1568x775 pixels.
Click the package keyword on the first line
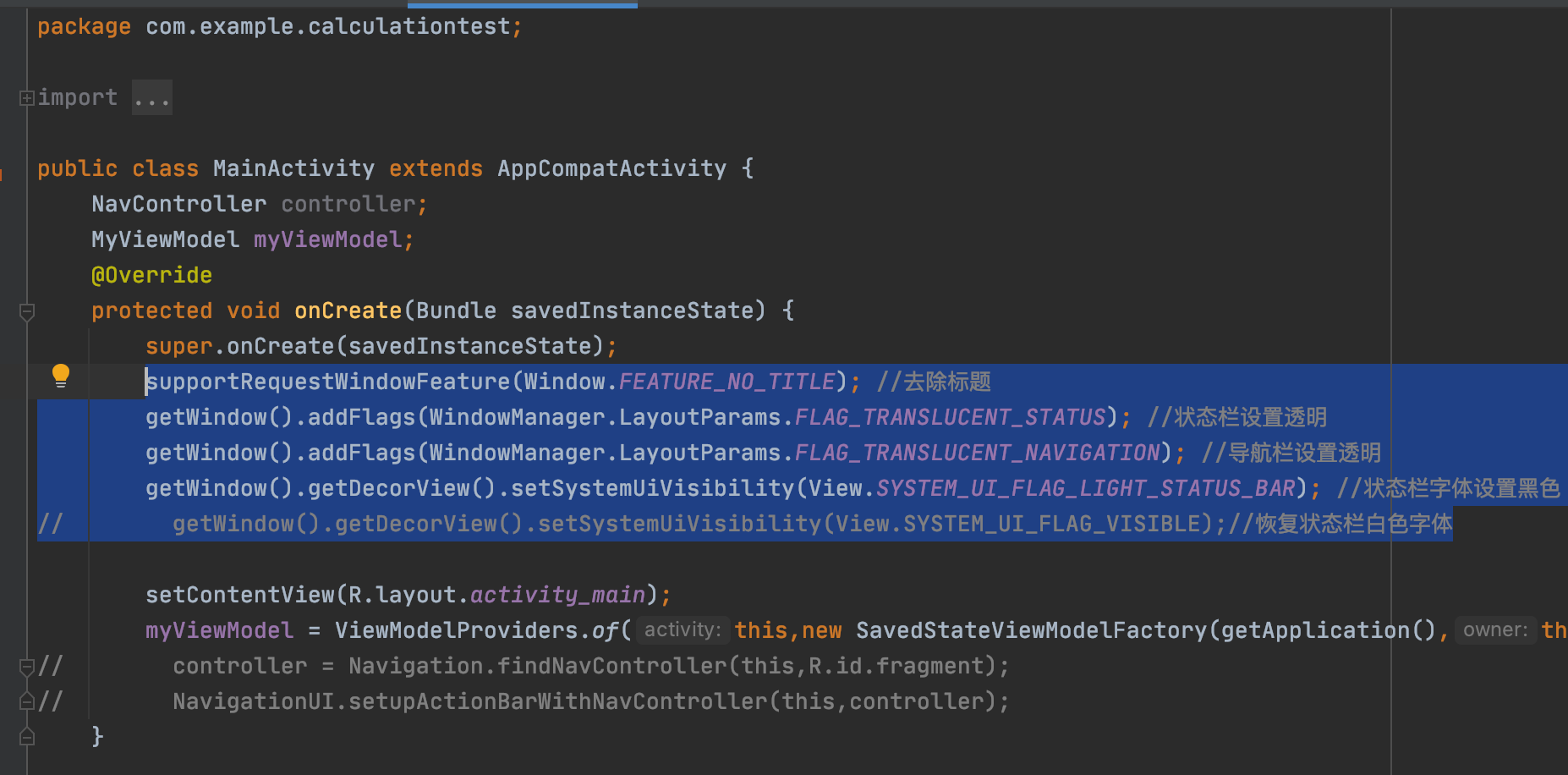coord(84,26)
